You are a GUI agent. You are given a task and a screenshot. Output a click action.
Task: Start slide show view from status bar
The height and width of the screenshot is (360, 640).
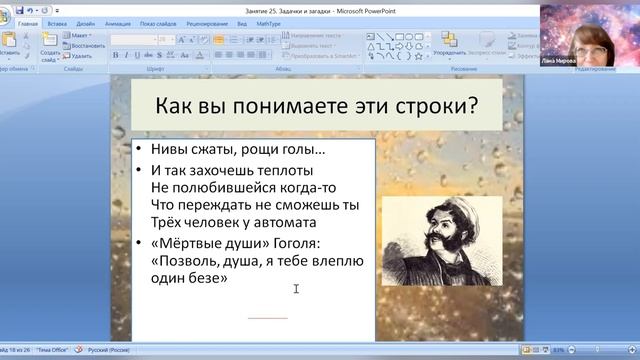click(546, 350)
